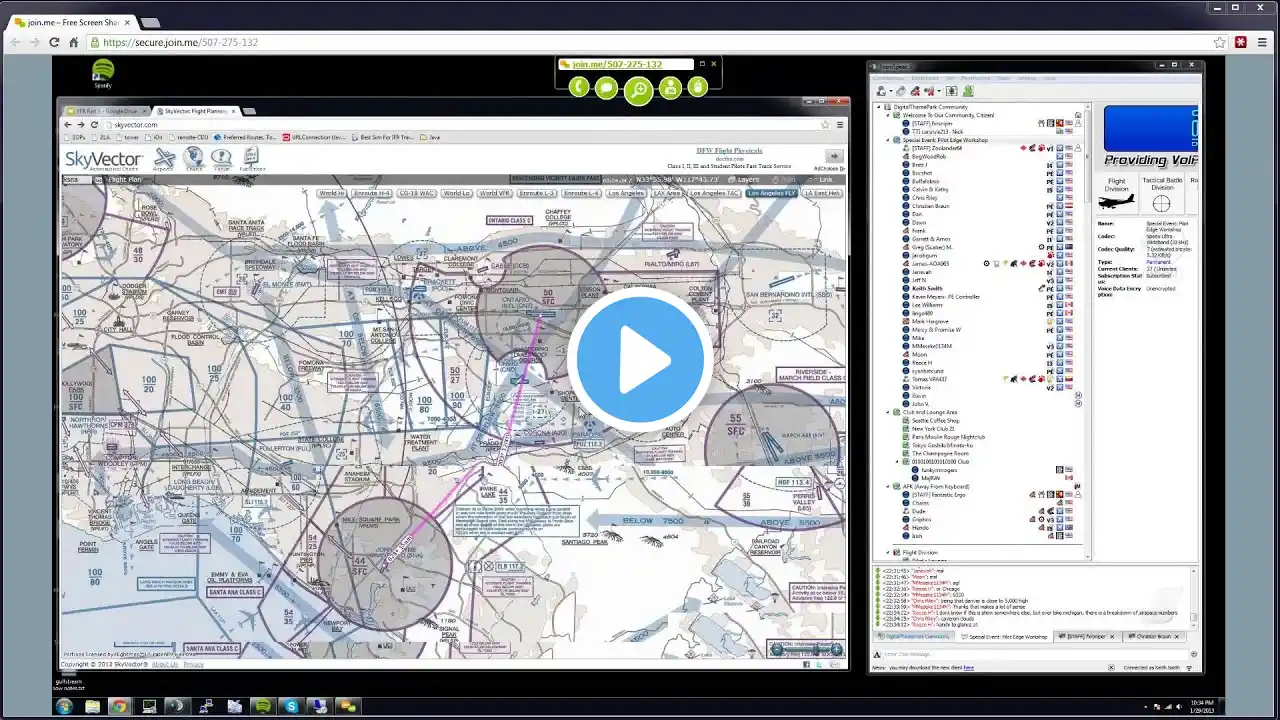Screen dimensions: 1280x720
Task: Bookmark the outer page with the star icon
Action: (x=1219, y=42)
